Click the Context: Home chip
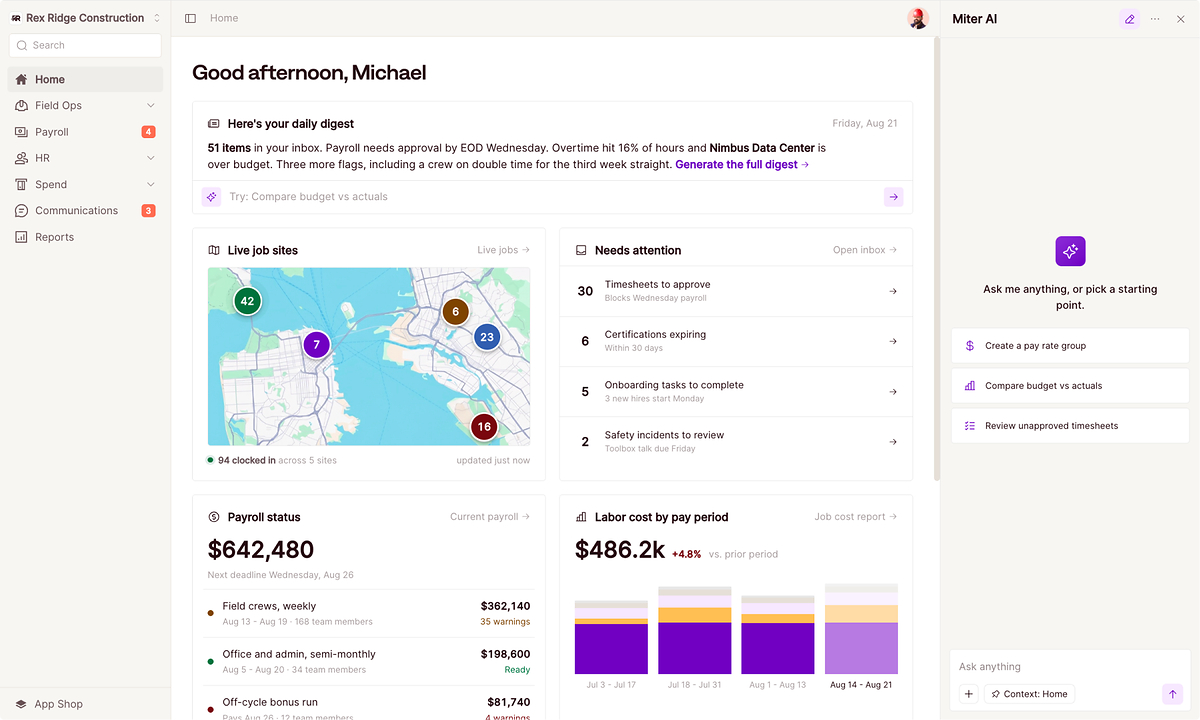 (1029, 694)
